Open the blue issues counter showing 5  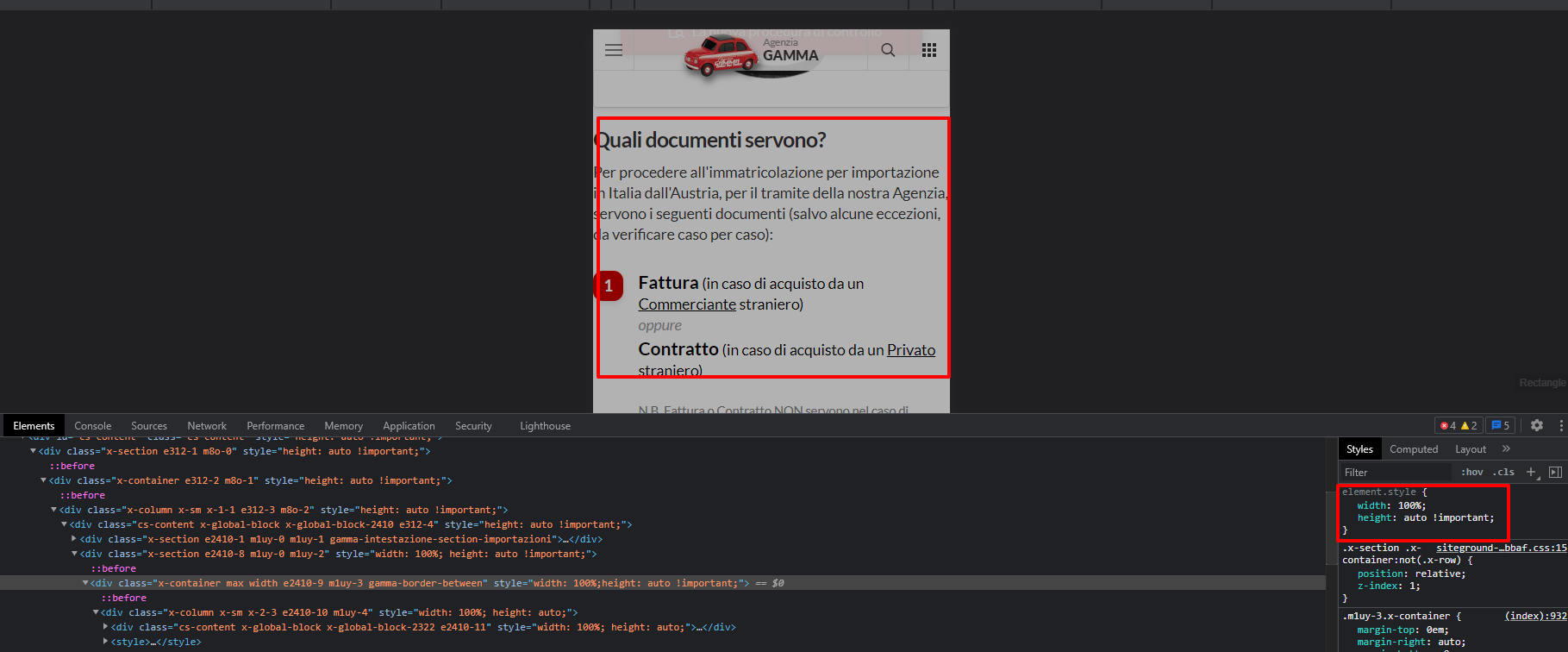(1501, 425)
